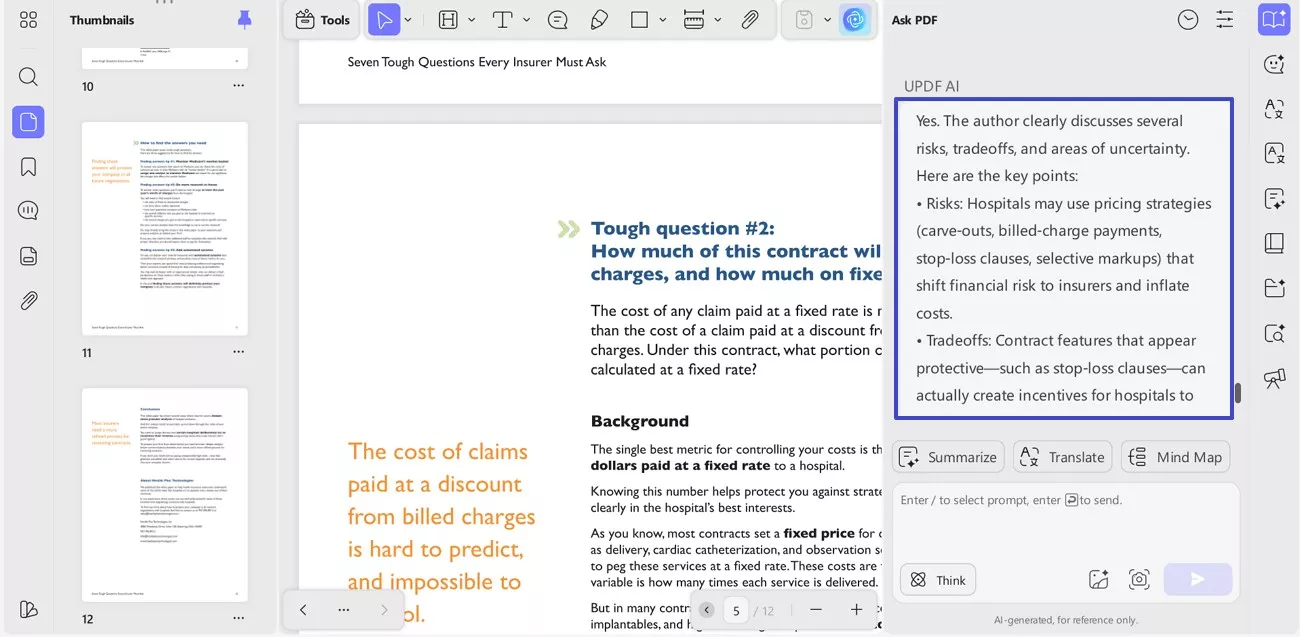The height and width of the screenshot is (637, 1300).
Task: Open the presentation icon in right sidebar
Action: 1274,378
